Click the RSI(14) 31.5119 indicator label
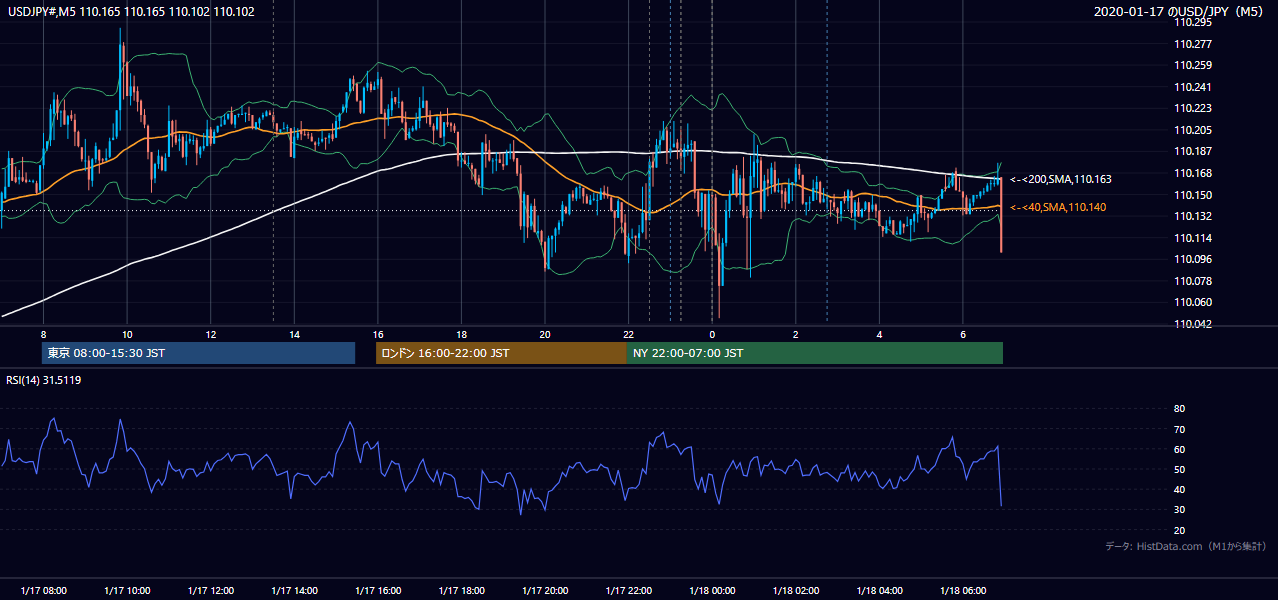 (45, 380)
